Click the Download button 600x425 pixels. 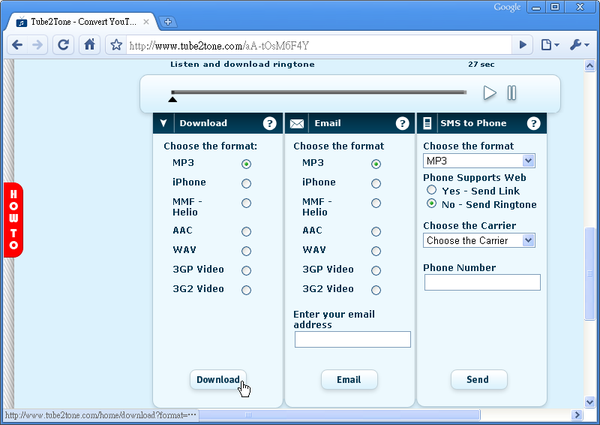pos(218,379)
